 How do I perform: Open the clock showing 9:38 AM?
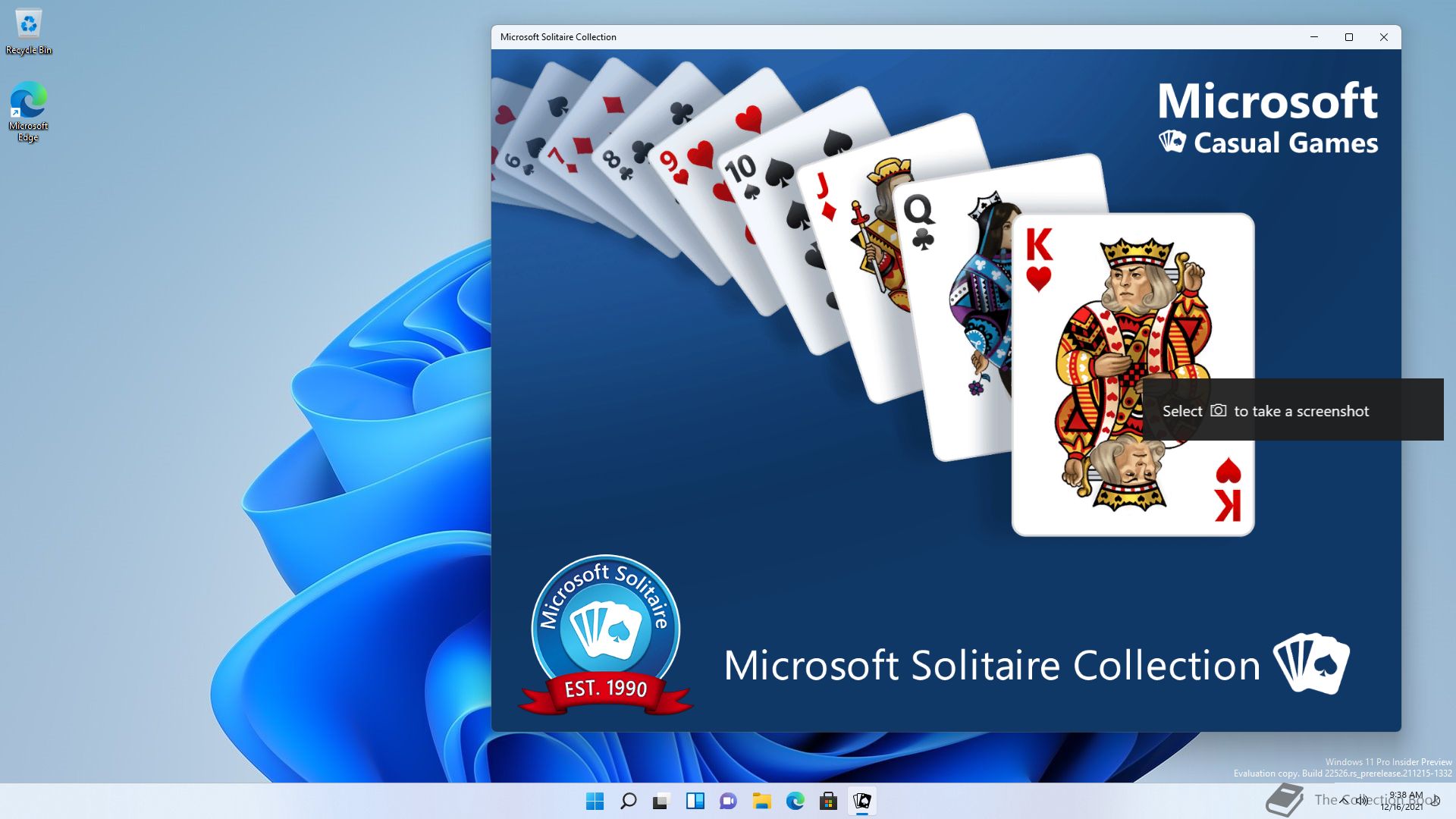coord(1402,801)
